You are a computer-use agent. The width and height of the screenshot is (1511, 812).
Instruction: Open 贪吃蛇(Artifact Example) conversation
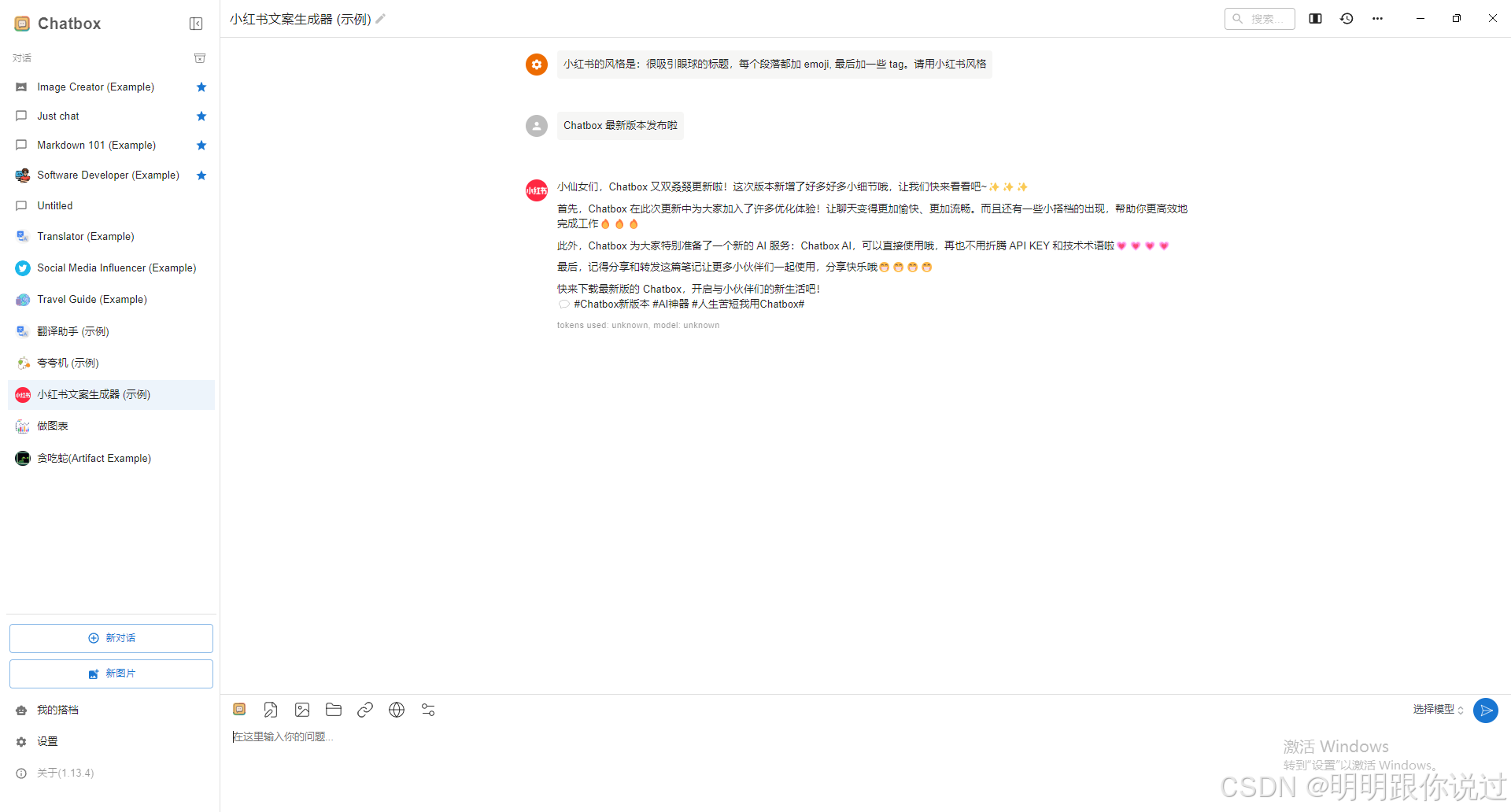tap(111, 459)
